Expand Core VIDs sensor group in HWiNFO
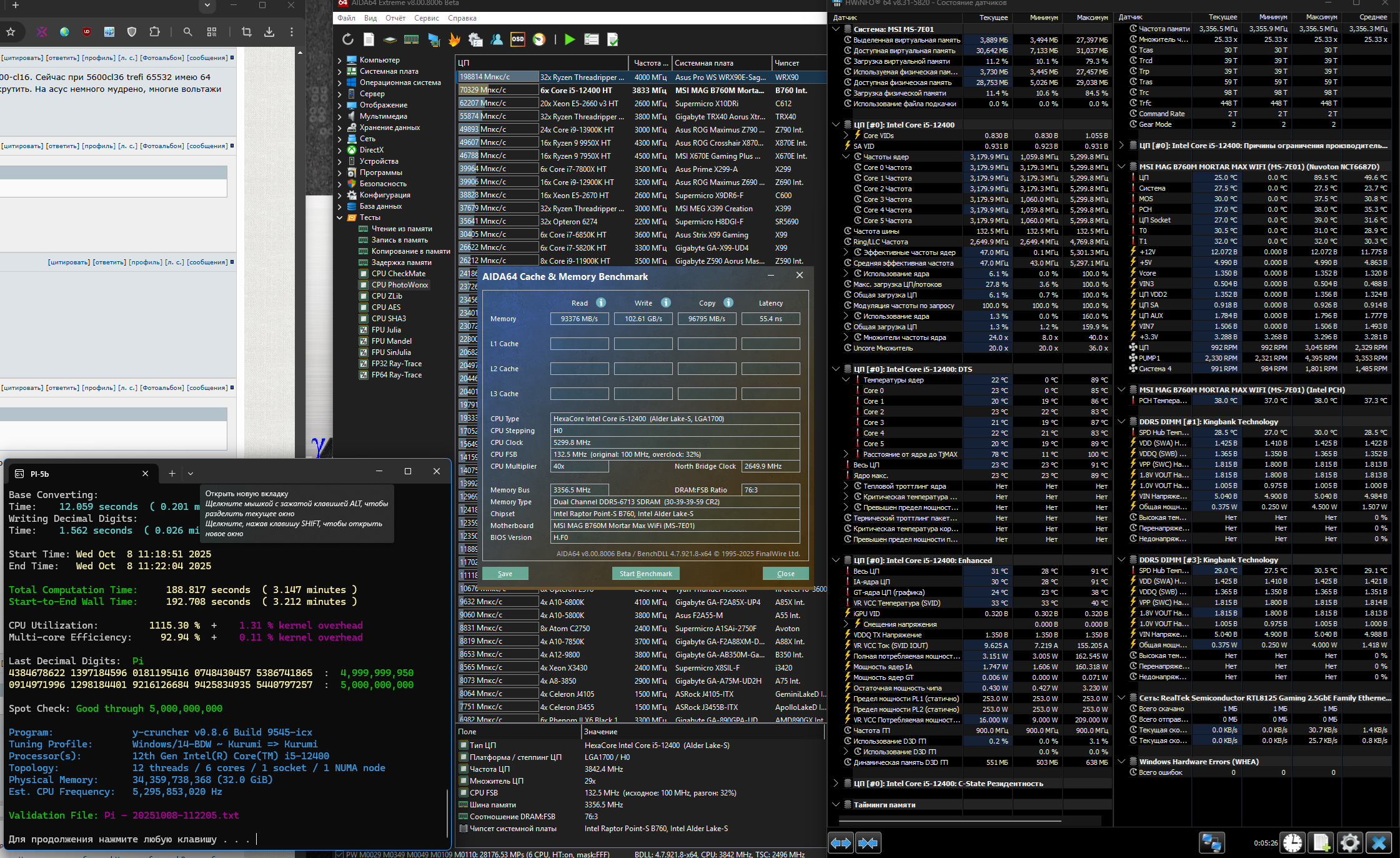1400x858 pixels. [x=846, y=136]
